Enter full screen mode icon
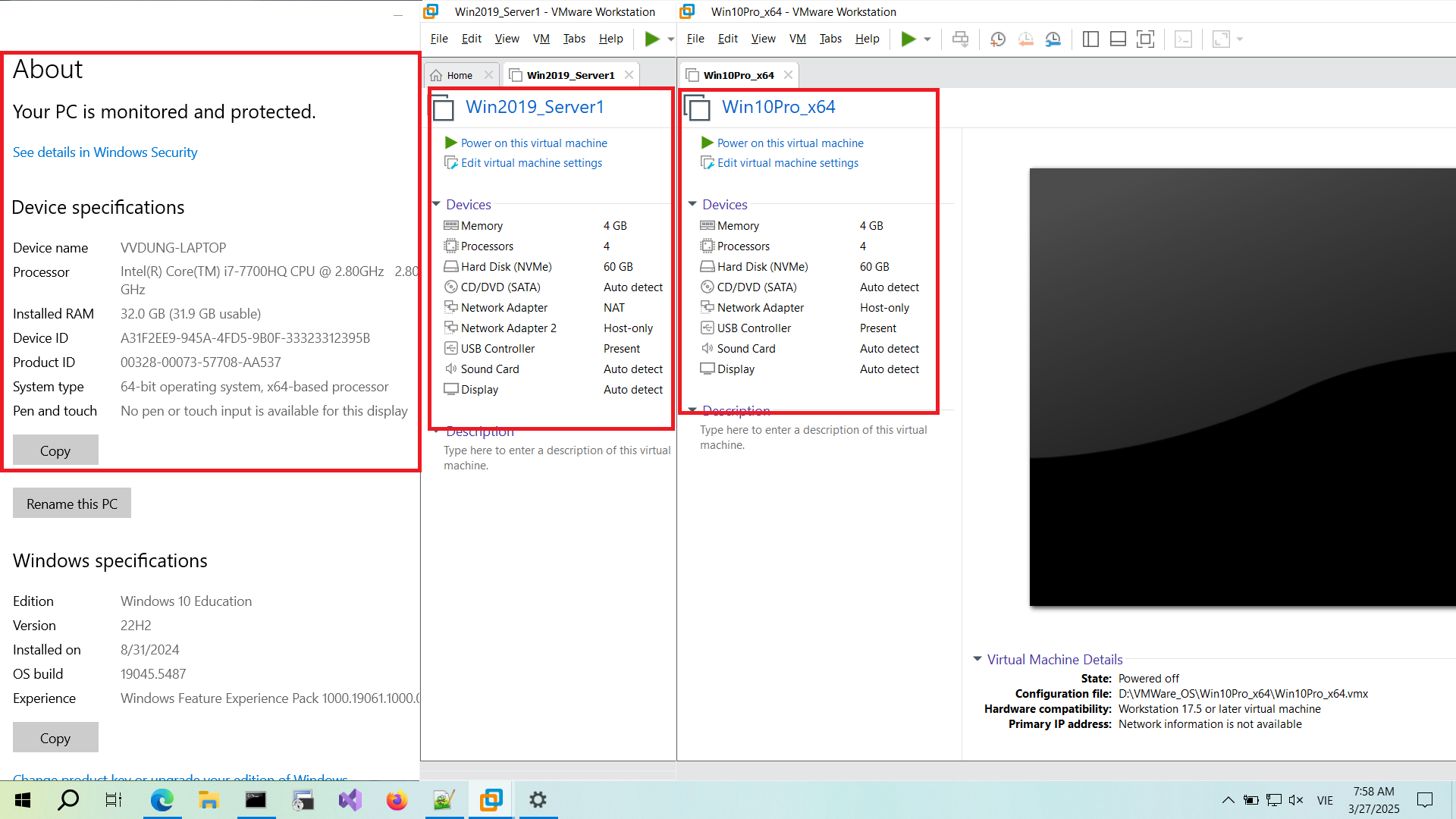This screenshot has width=1456, height=819. click(1145, 39)
